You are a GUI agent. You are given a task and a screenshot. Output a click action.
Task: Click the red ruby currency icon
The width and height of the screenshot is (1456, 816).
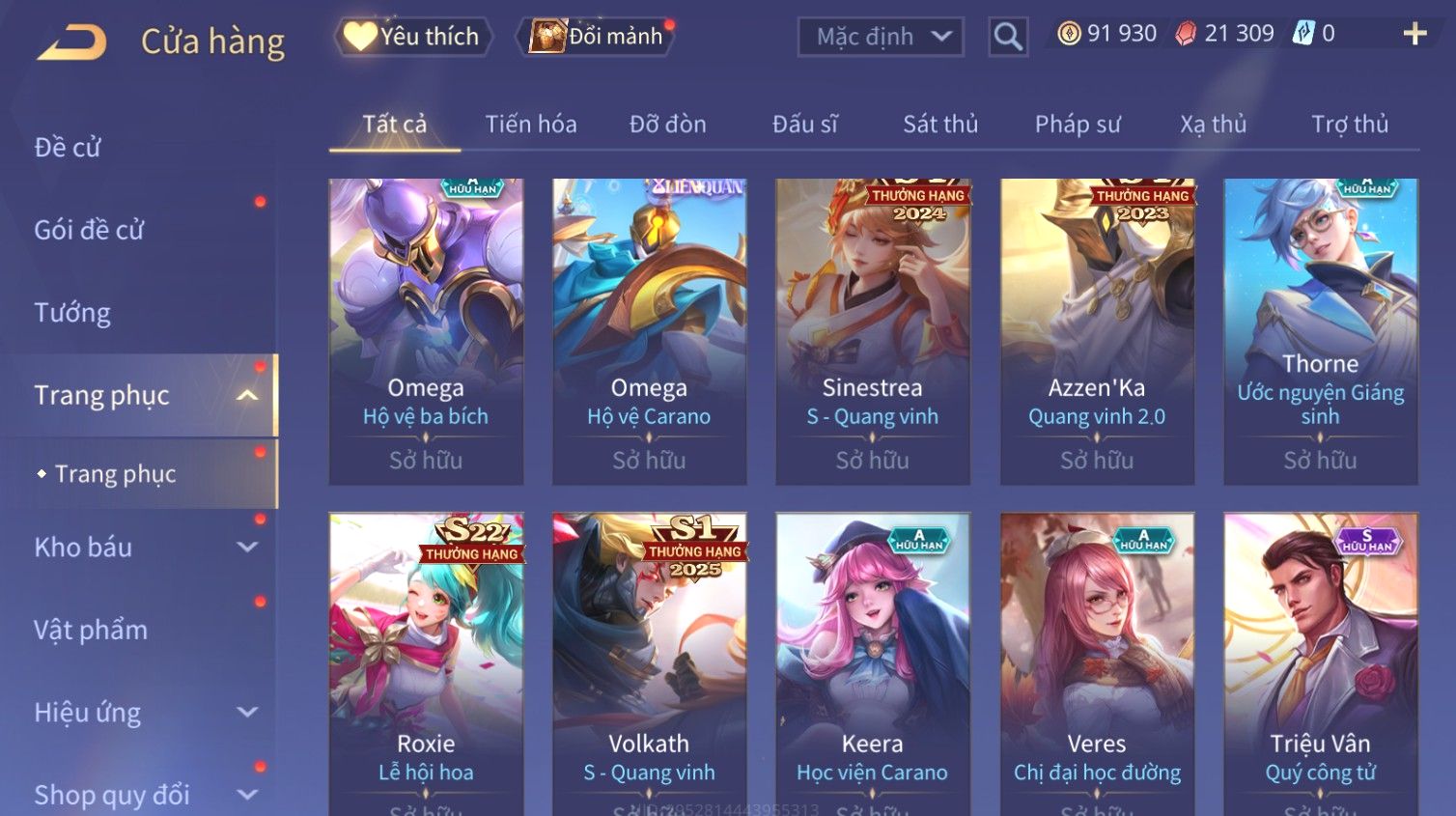[1186, 34]
